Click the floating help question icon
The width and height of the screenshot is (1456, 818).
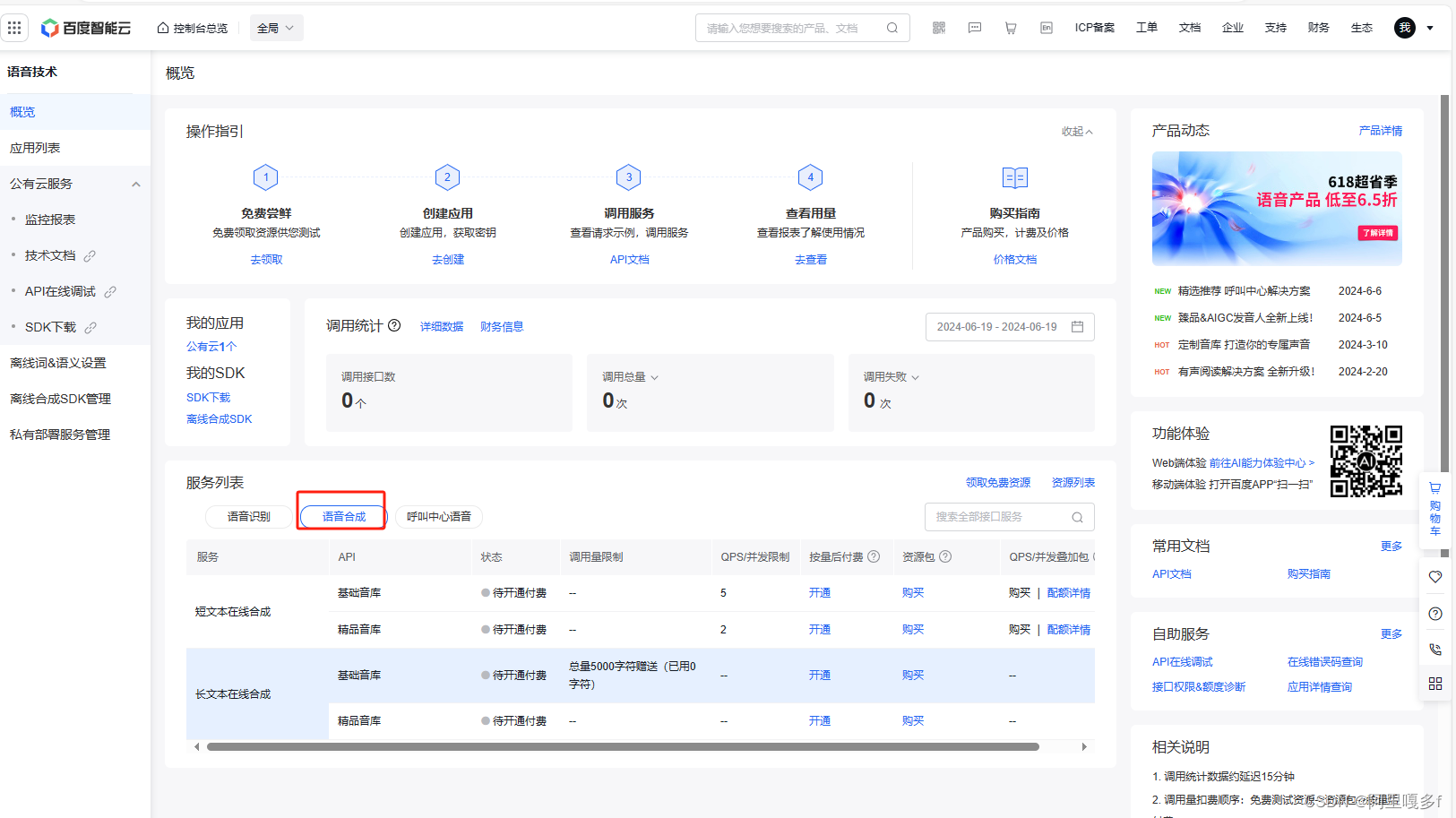[1435, 614]
